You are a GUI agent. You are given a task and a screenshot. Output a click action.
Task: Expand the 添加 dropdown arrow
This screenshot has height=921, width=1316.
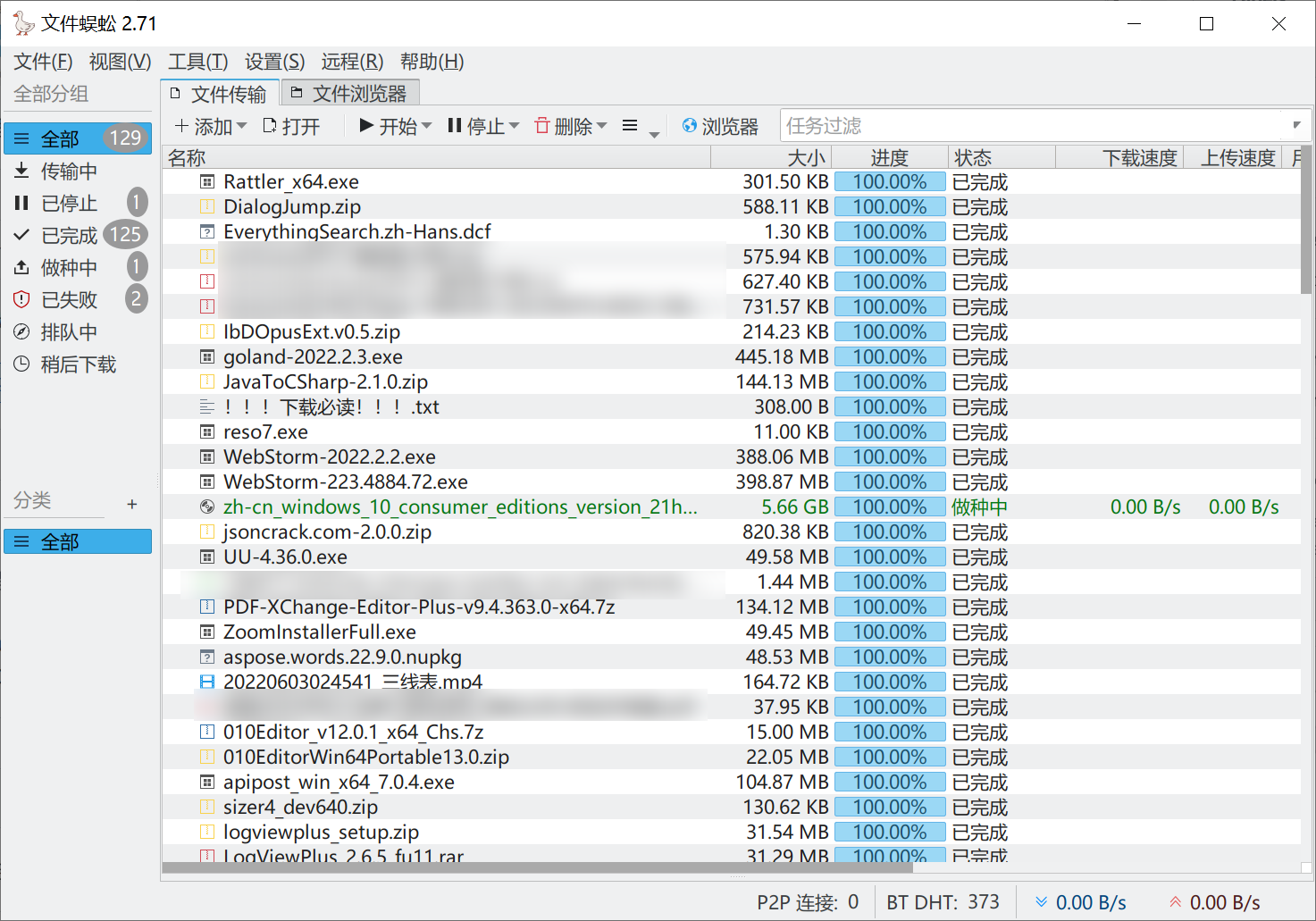pos(242,126)
